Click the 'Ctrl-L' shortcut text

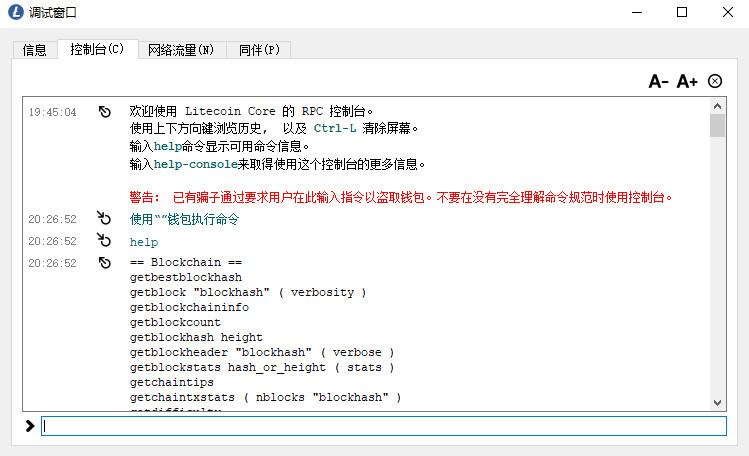point(335,128)
